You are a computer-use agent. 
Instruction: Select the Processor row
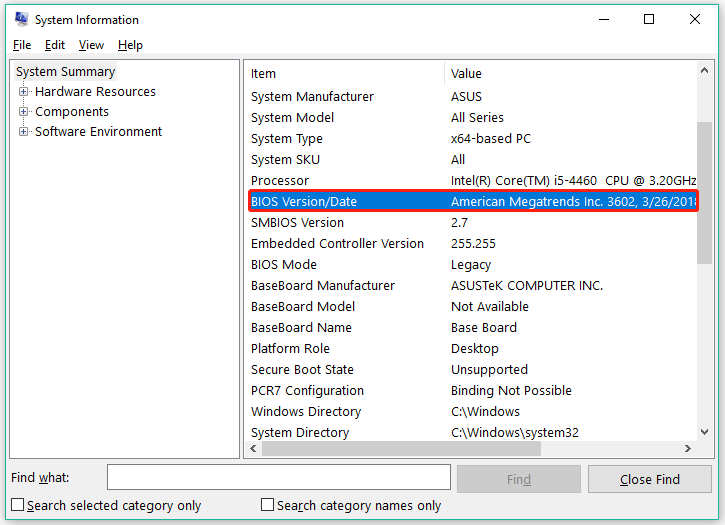click(x=472, y=180)
